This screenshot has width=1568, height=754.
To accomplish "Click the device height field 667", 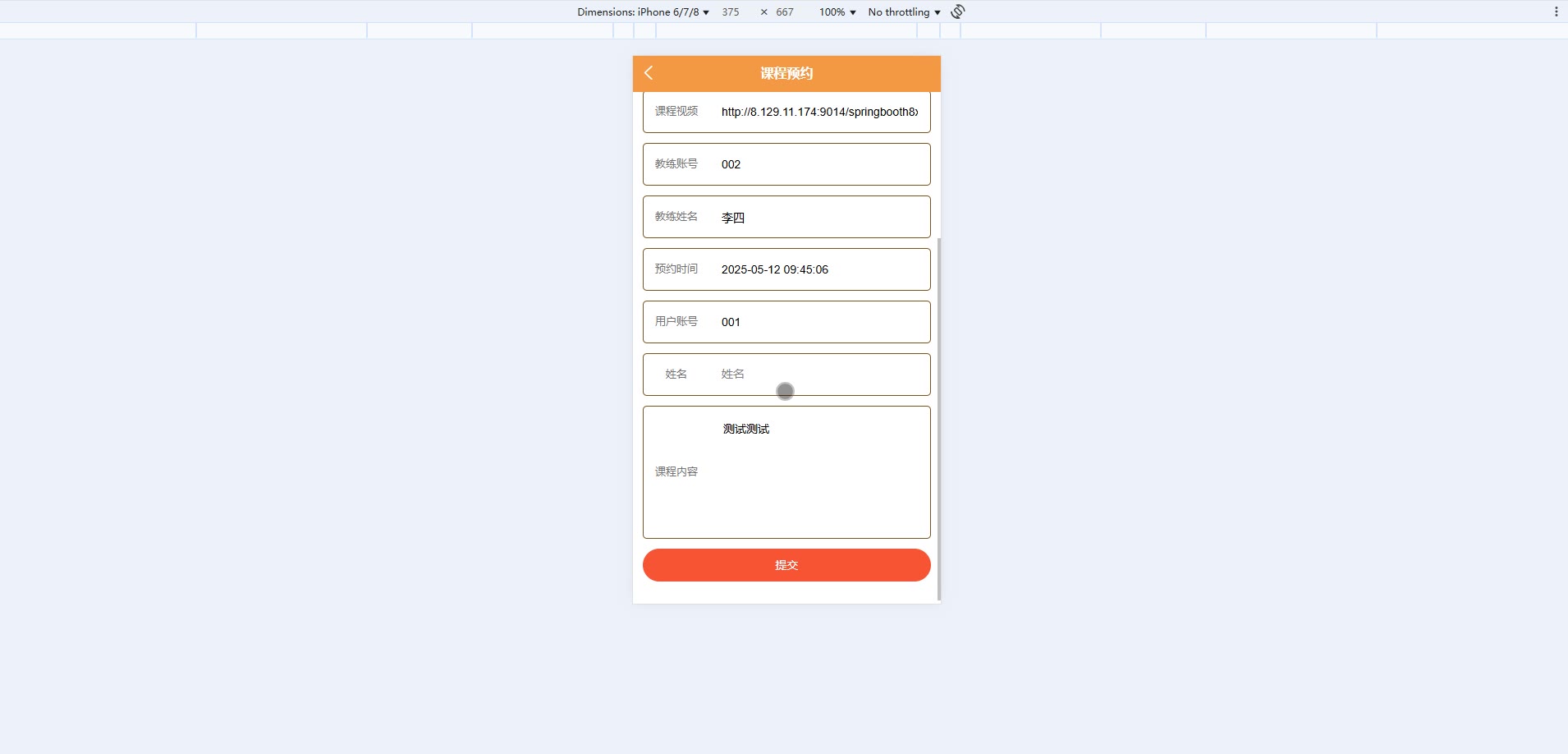I will [785, 11].
